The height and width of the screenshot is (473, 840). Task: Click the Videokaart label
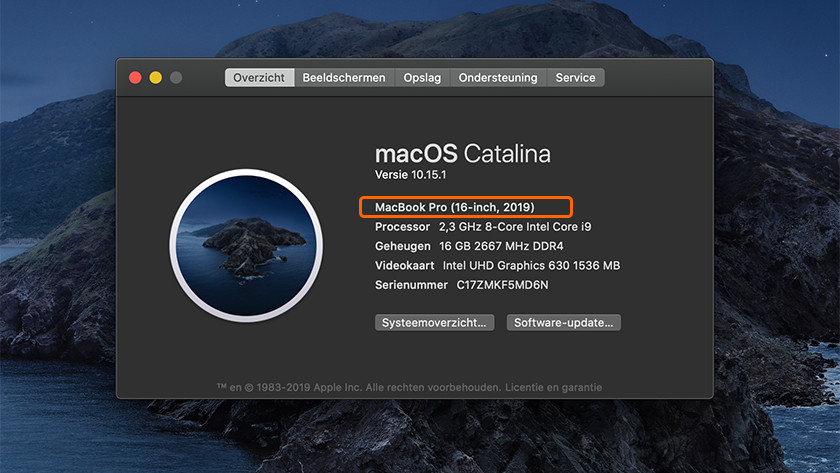pos(404,266)
